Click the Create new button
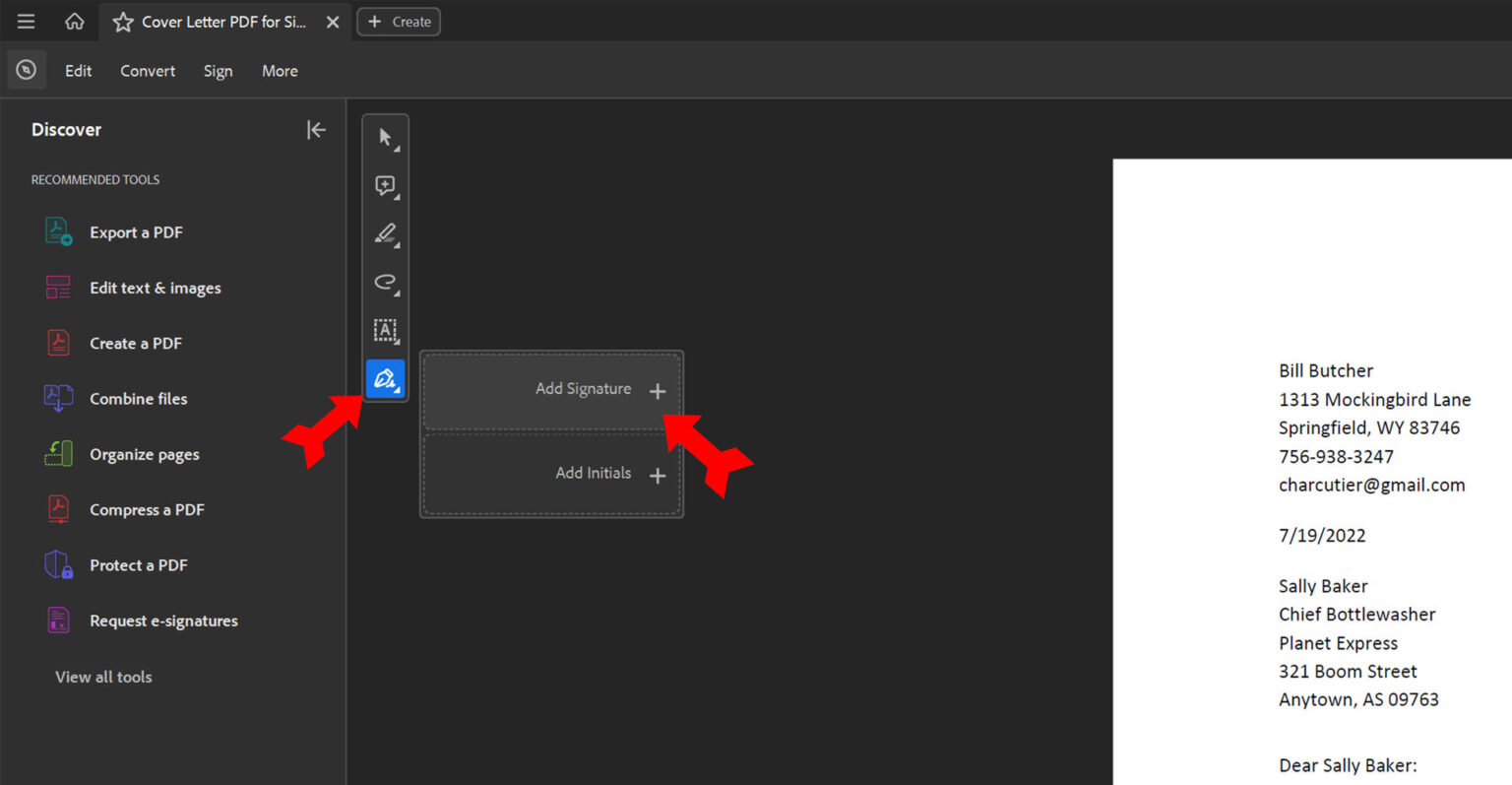1512x785 pixels. [x=399, y=22]
